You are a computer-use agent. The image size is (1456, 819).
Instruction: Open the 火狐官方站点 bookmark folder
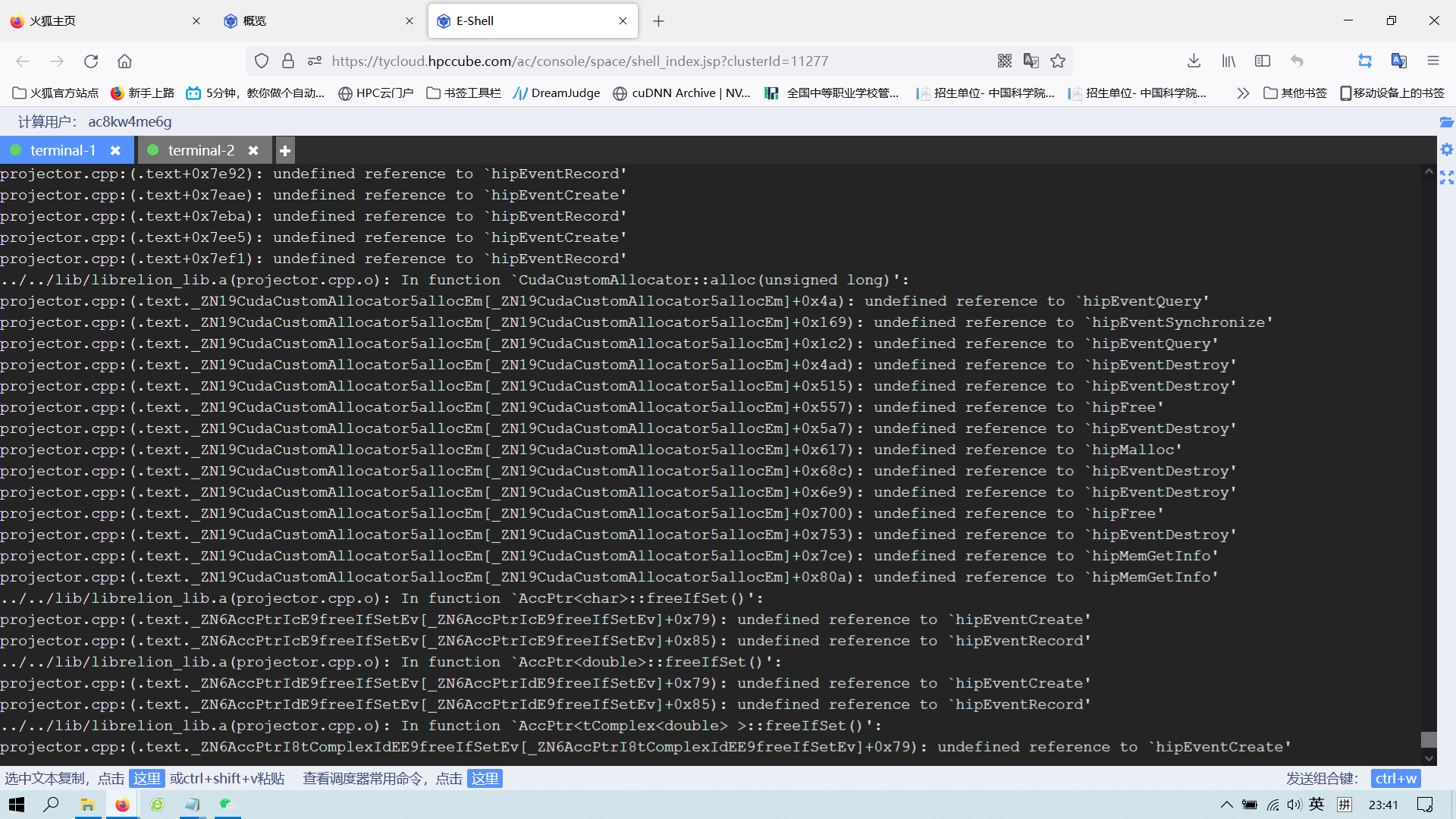point(55,93)
